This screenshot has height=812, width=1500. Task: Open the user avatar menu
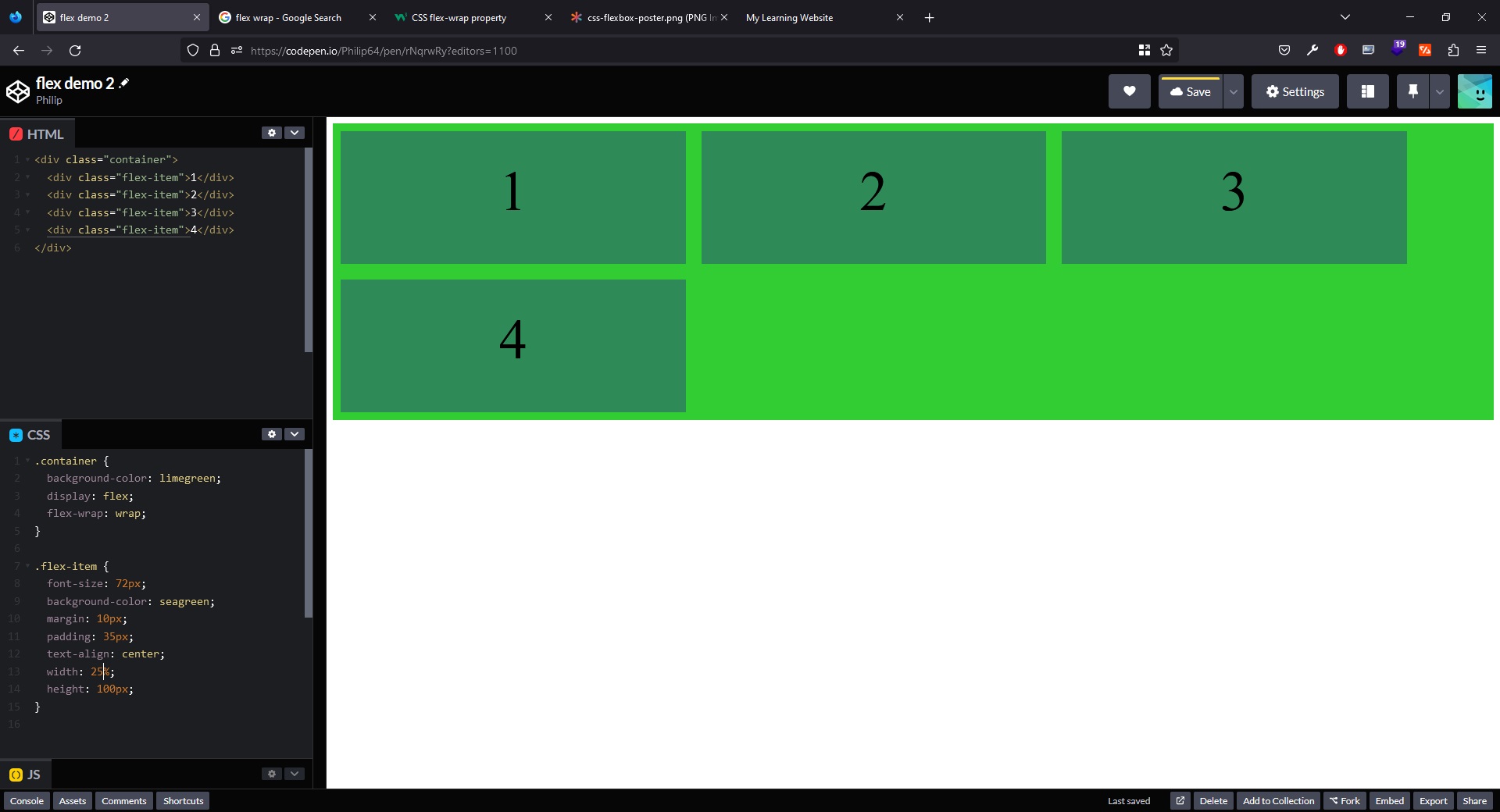point(1475,91)
